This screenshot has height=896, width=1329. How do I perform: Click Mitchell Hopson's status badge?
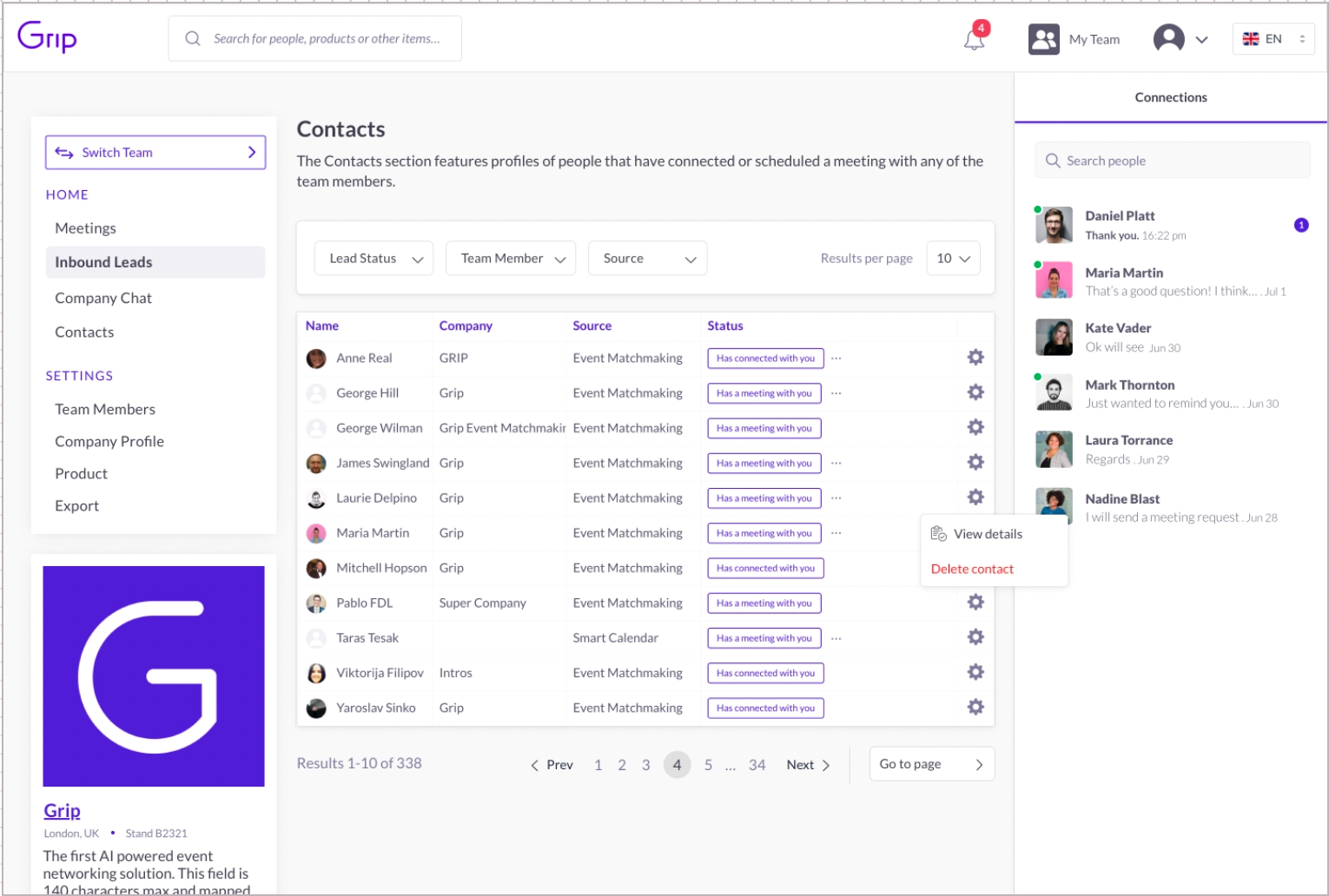[x=765, y=568]
